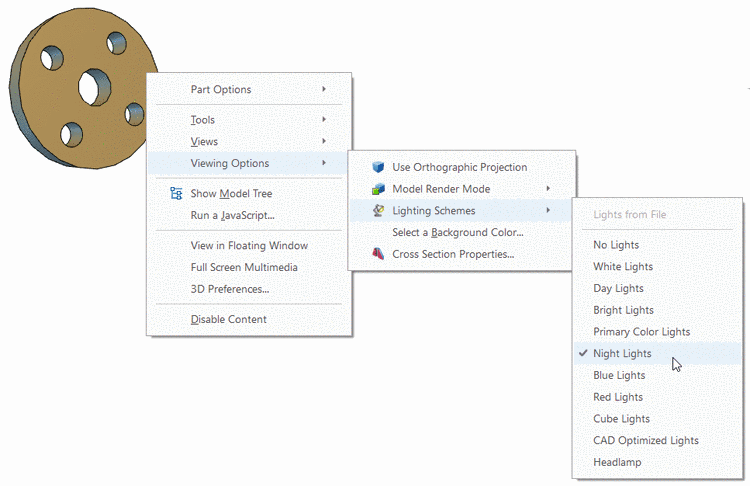
Task: Expand Model Render Mode submenu arrow
Action: [x=548, y=188]
